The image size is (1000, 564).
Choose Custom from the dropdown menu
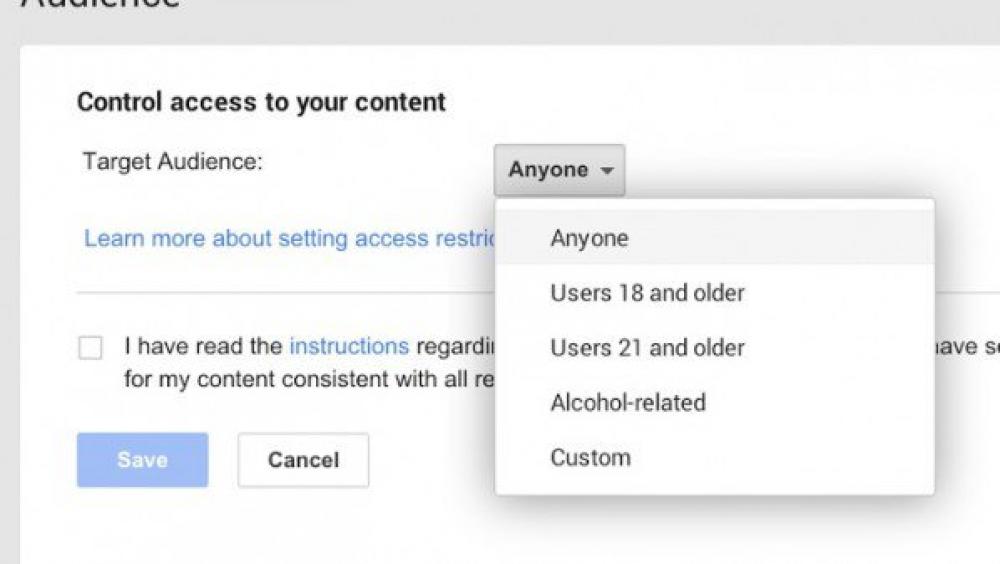click(x=590, y=458)
